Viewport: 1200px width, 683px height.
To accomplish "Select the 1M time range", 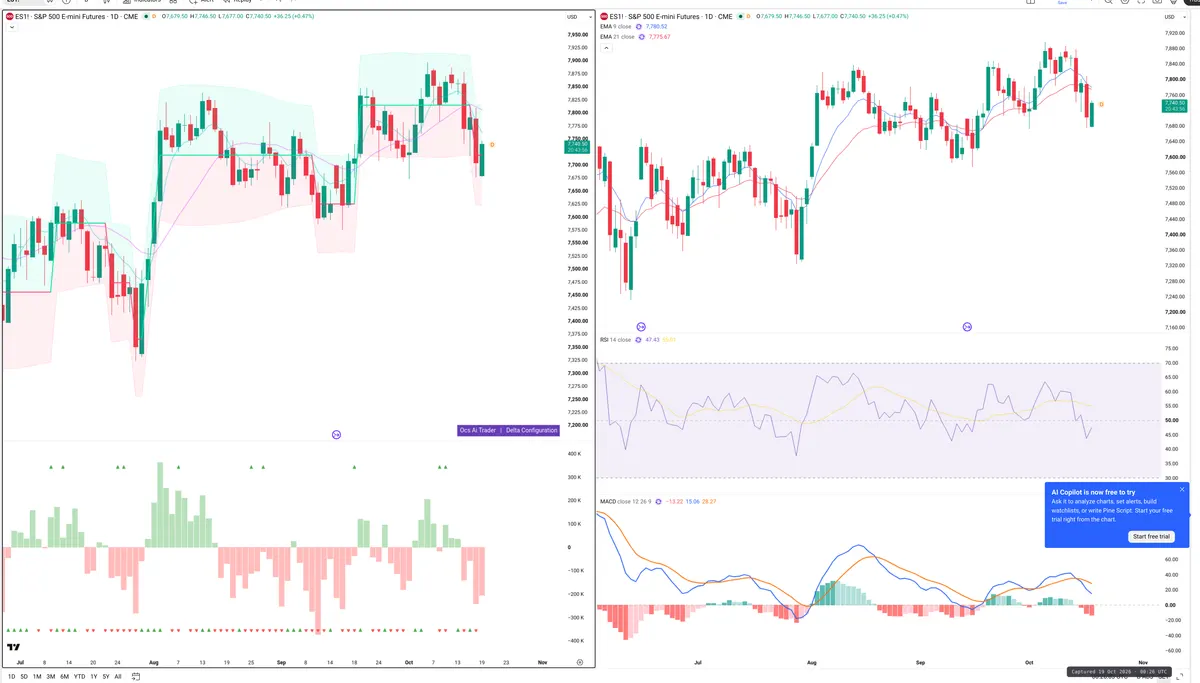I will [x=37, y=676].
